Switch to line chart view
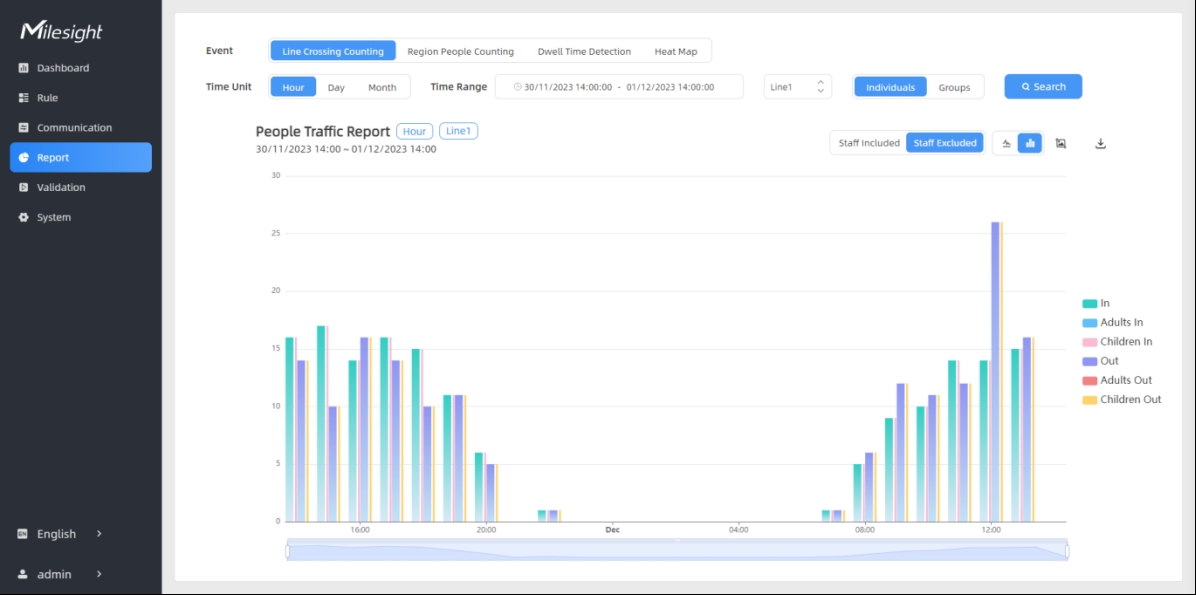The width and height of the screenshot is (1196, 595). click(x=1006, y=143)
